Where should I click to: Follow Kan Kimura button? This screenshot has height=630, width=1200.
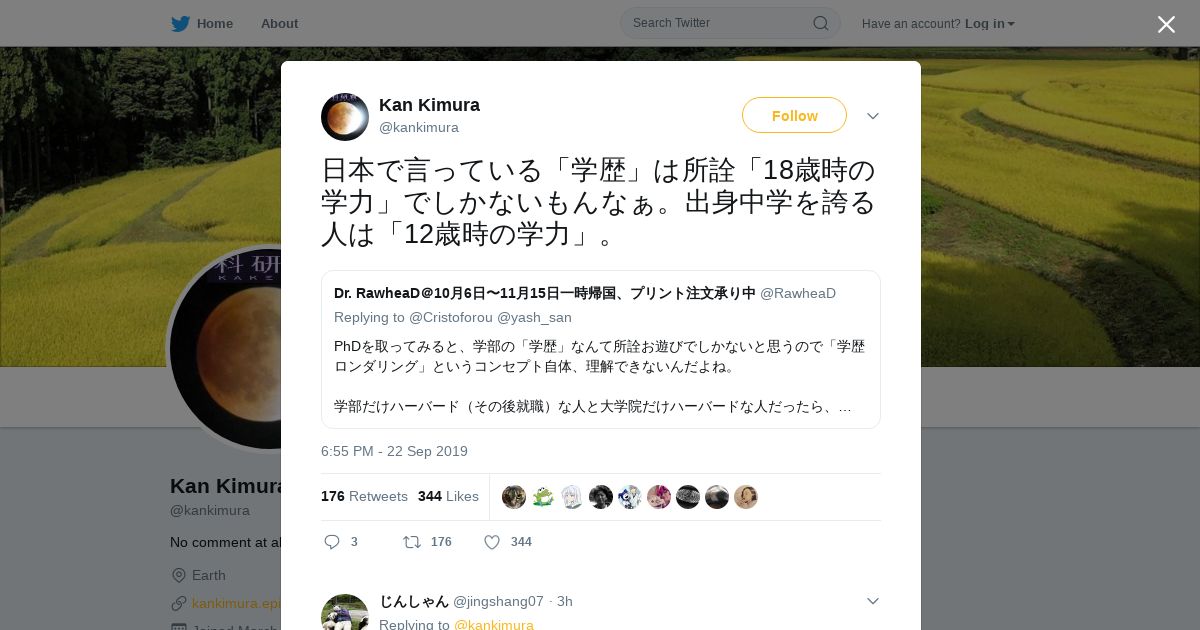tap(794, 115)
